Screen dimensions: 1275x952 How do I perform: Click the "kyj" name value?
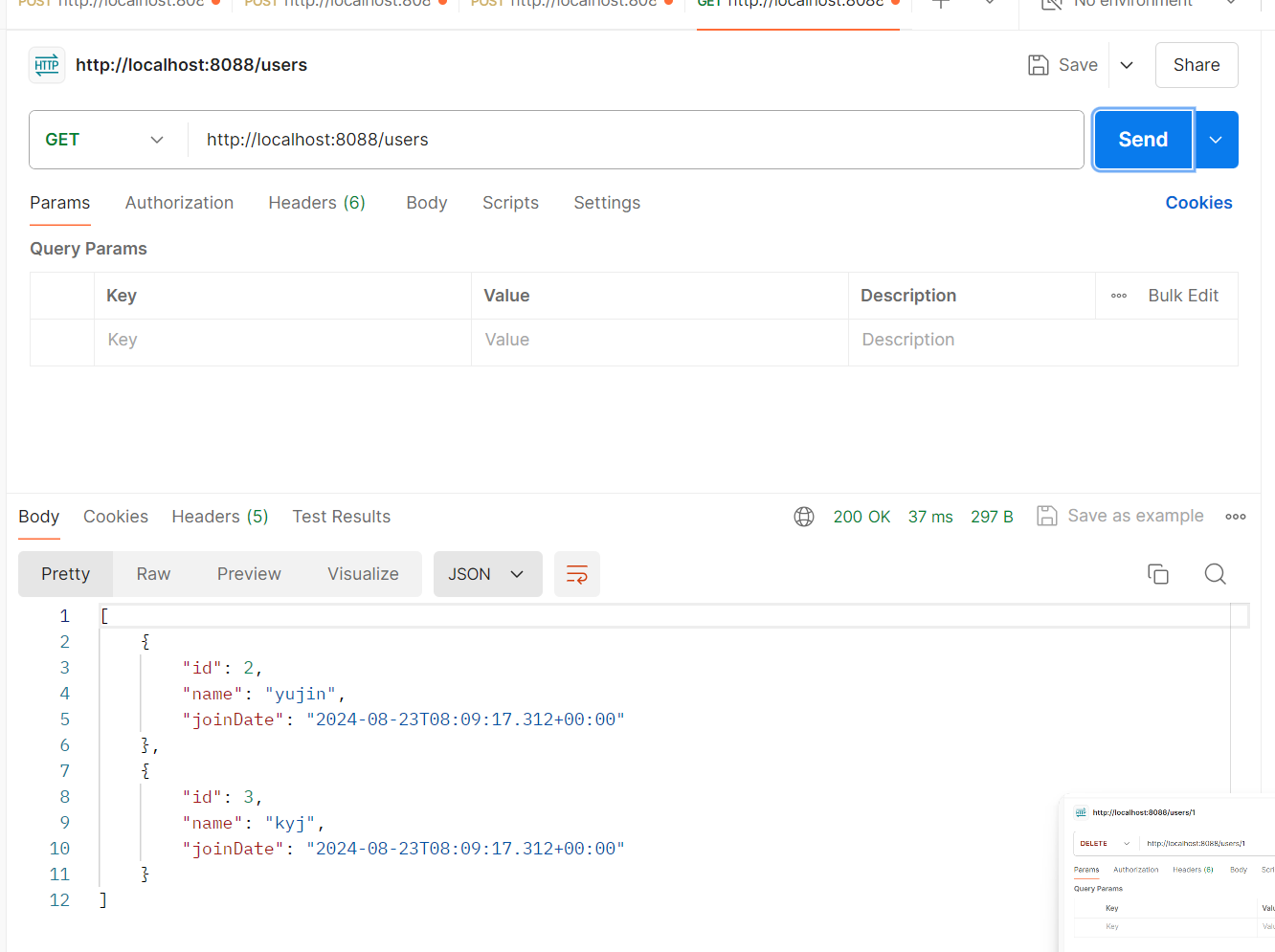[x=290, y=823]
